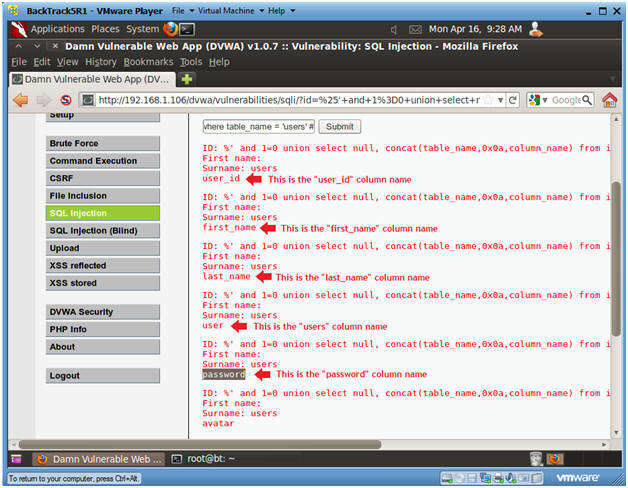The image size is (628, 488).
Task: Click the Logout button
Action: (x=103, y=376)
